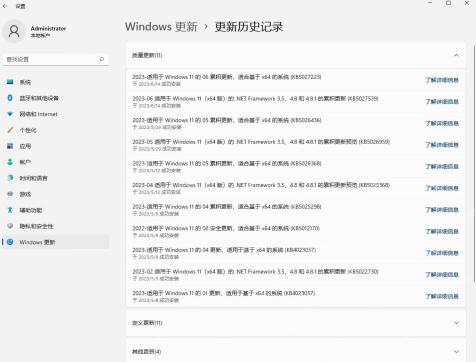Open 了解详细信息 for KB5026959
The height and width of the screenshot is (362, 476).
point(442,145)
